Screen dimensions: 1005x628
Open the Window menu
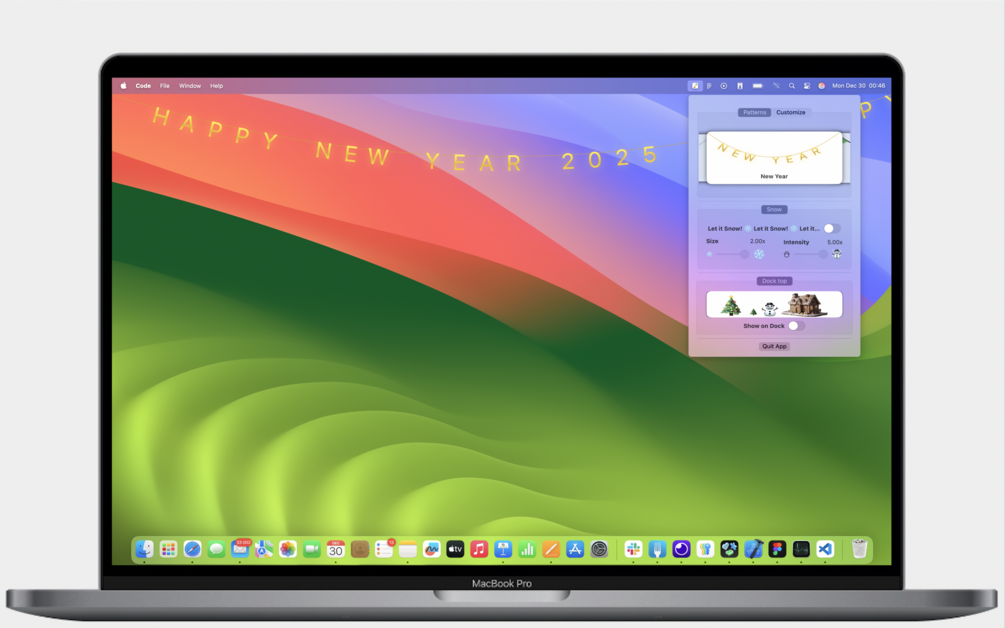(x=190, y=86)
